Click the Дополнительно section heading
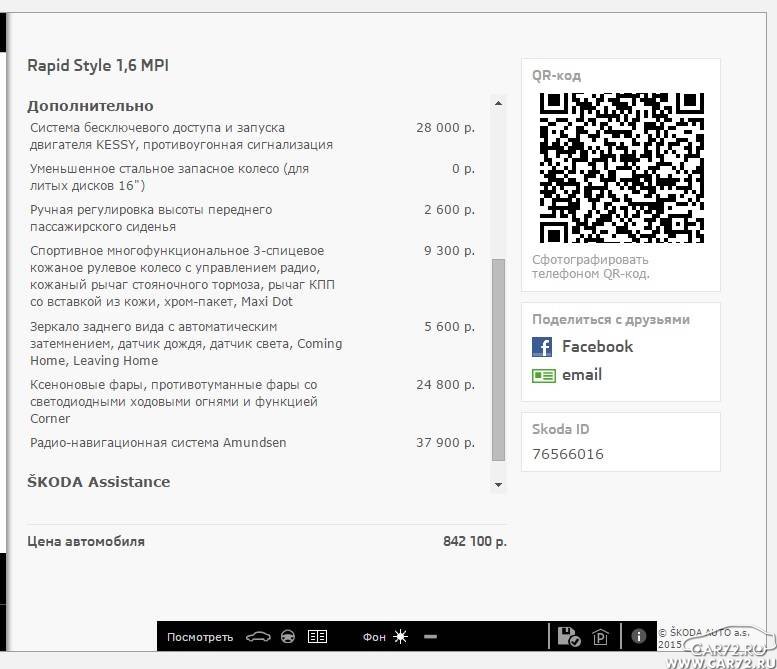Image resolution: width=777 pixels, height=669 pixels. (x=90, y=106)
